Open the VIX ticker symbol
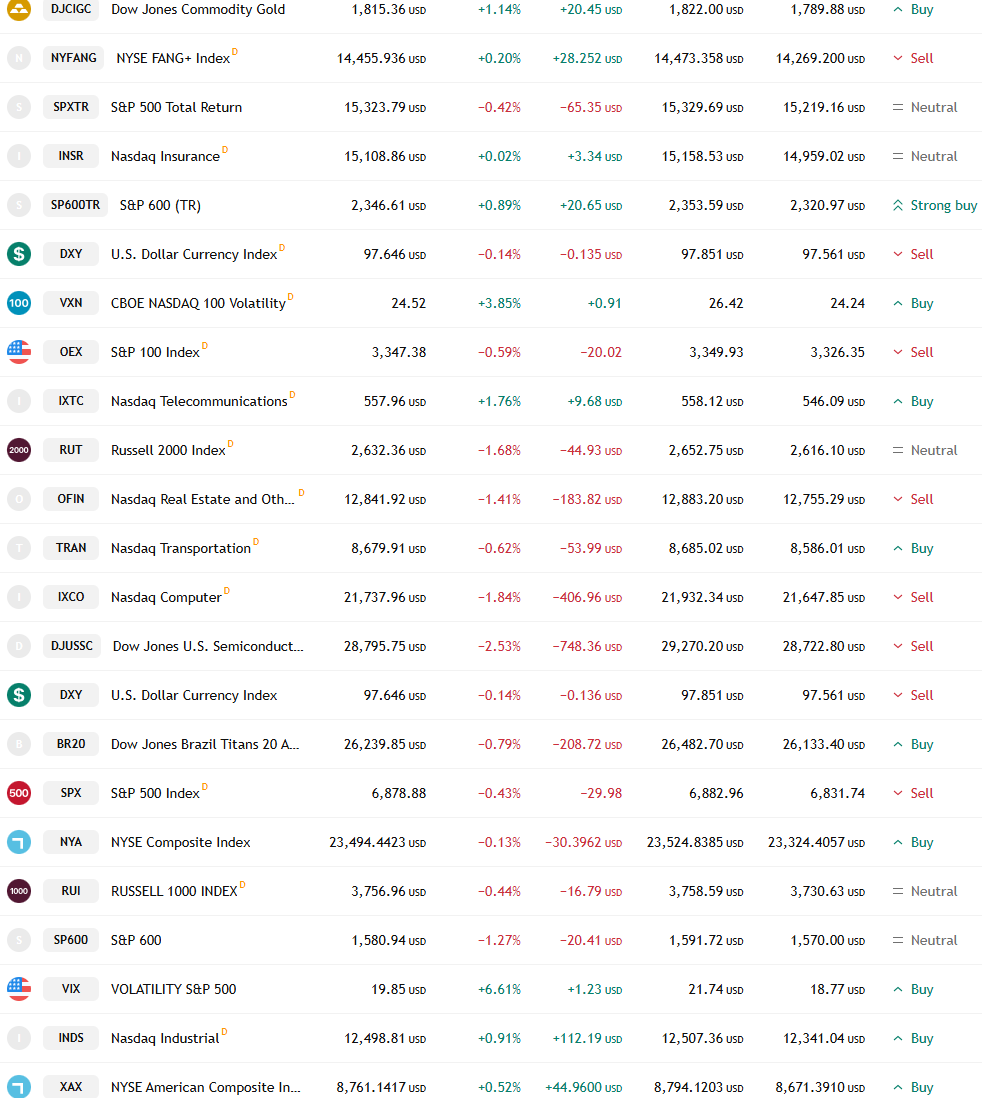 click(x=71, y=989)
